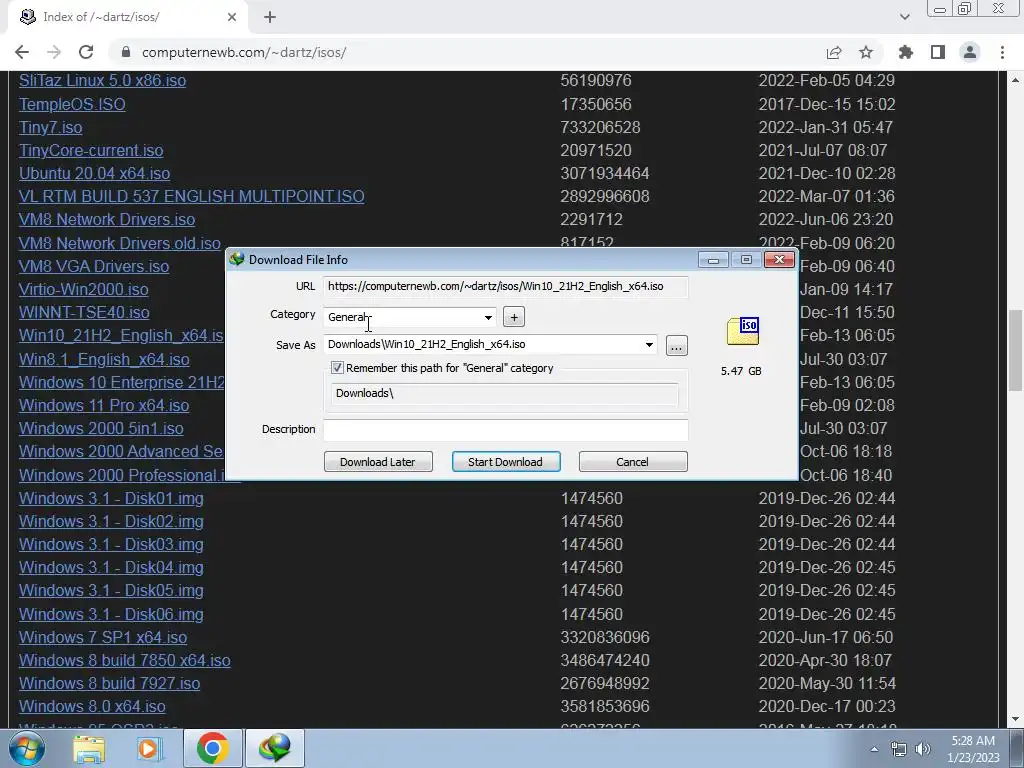Click the Download Later button
Image resolution: width=1024 pixels, height=768 pixels.
tap(378, 462)
